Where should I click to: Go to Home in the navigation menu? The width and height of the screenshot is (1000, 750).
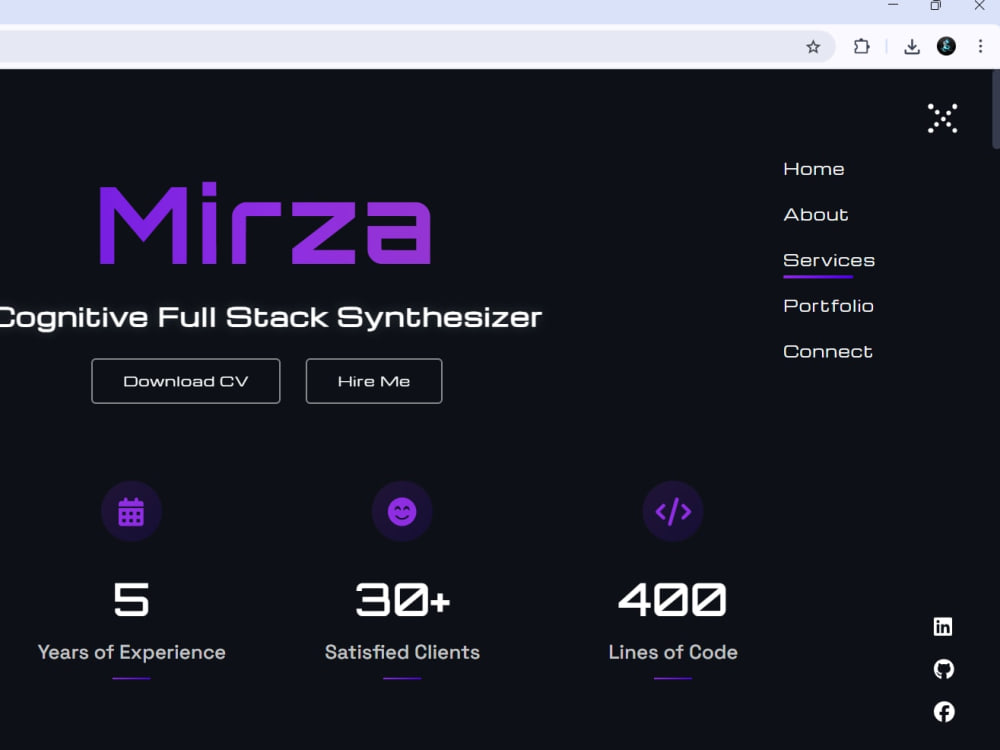click(814, 169)
